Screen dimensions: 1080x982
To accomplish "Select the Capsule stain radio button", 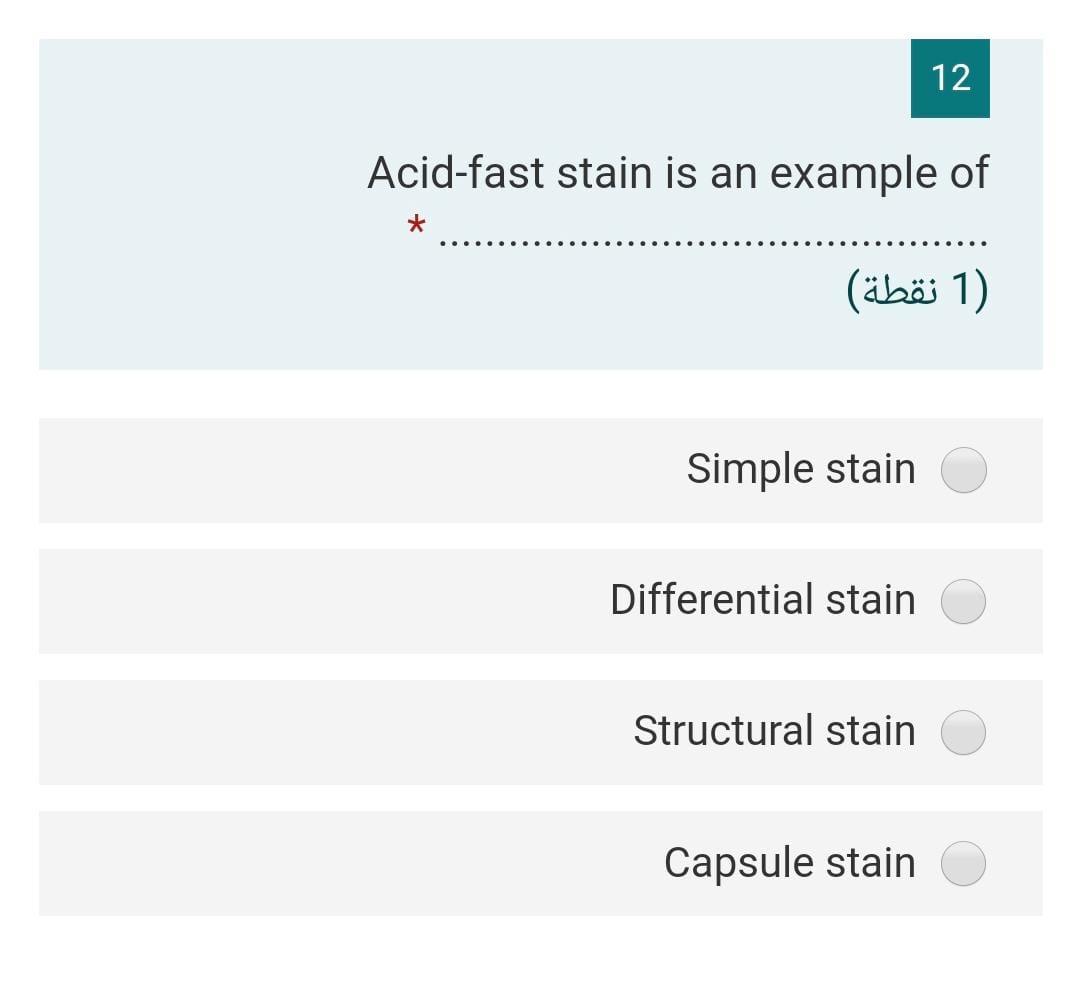I will click(x=963, y=863).
